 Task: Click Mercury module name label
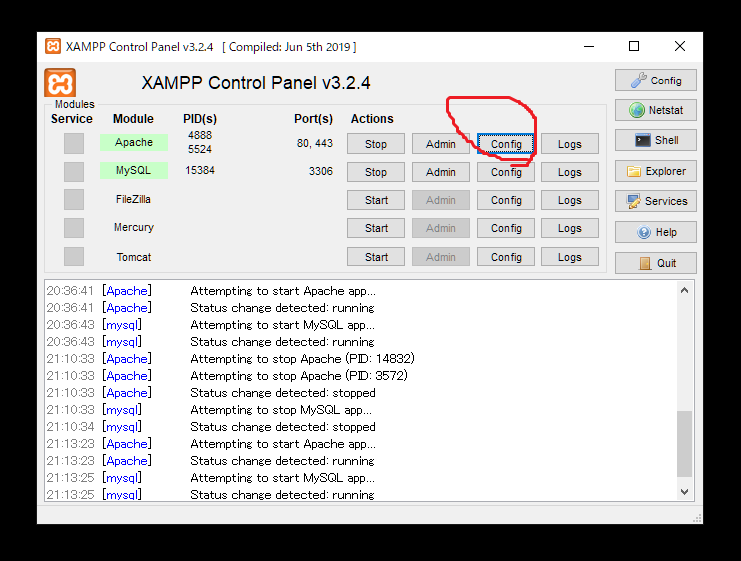point(134,227)
